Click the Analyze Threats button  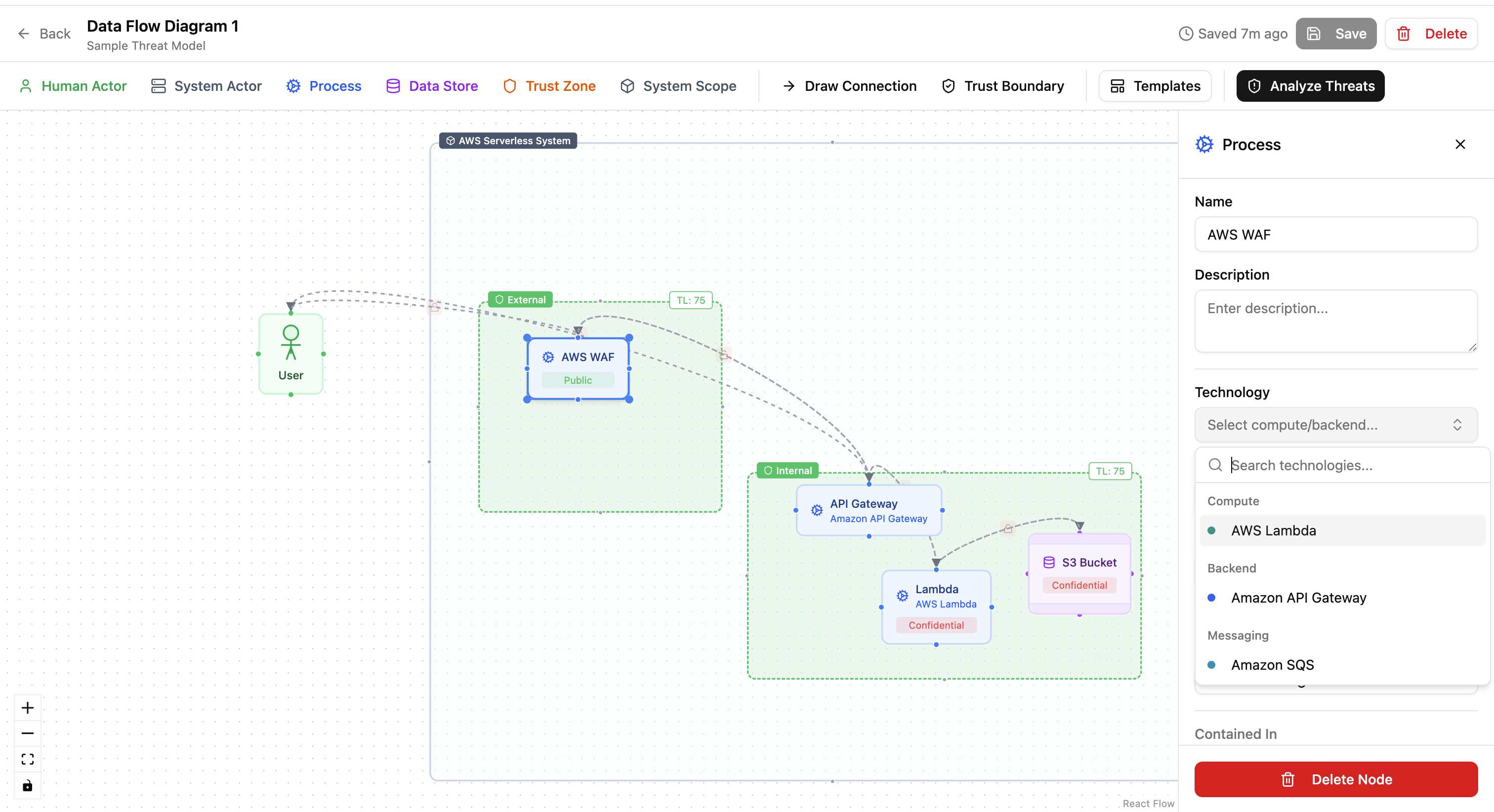tap(1310, 86)
